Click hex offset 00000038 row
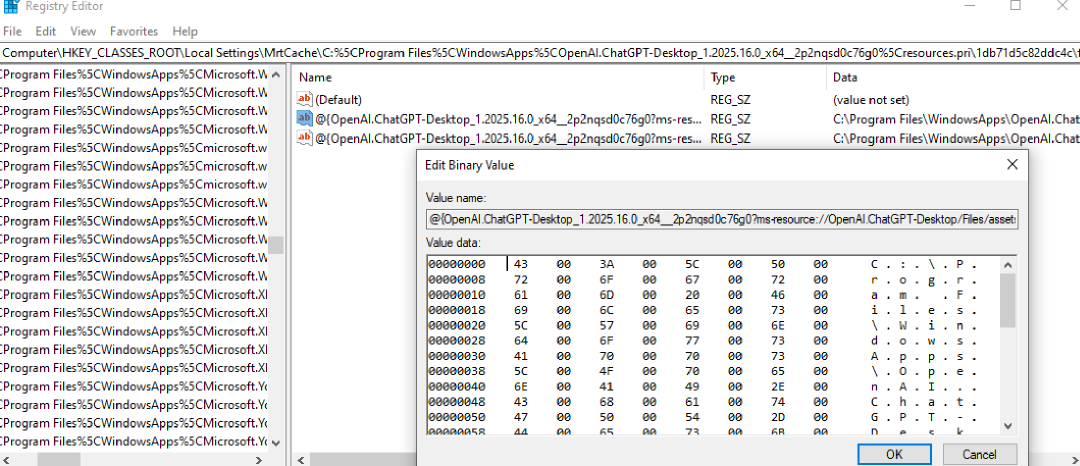1080x466 pixels. (456, 371)
